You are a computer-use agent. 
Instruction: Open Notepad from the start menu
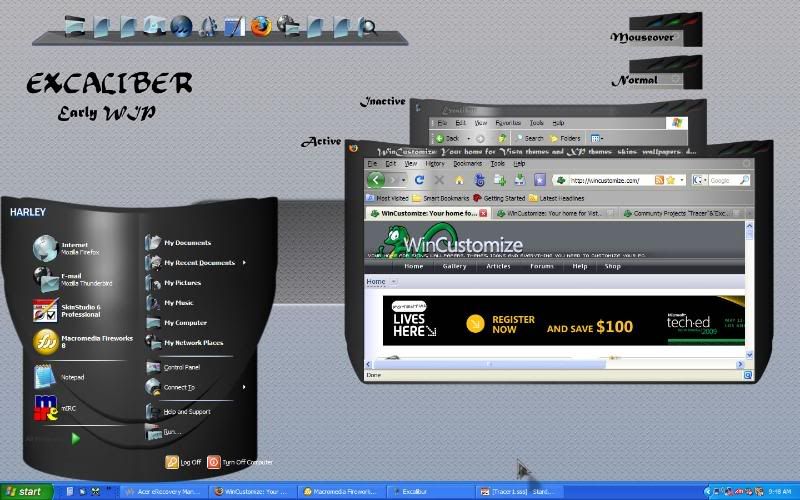[59, 377]
